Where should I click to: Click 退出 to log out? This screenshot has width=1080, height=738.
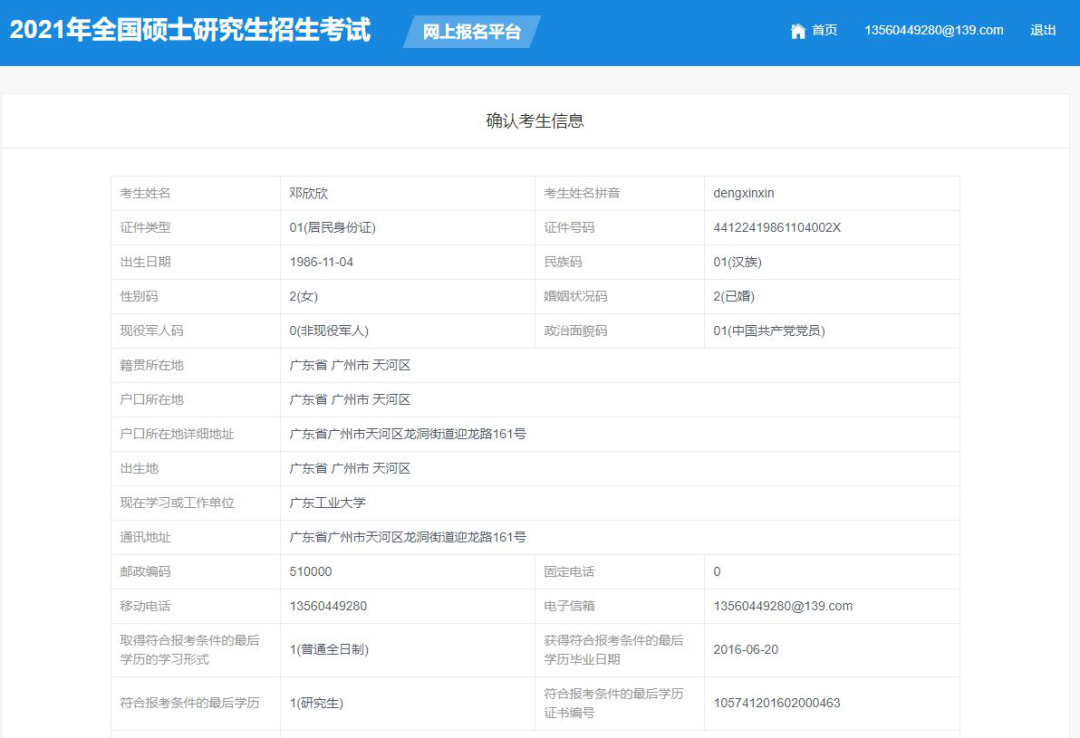click(1043, 31)
